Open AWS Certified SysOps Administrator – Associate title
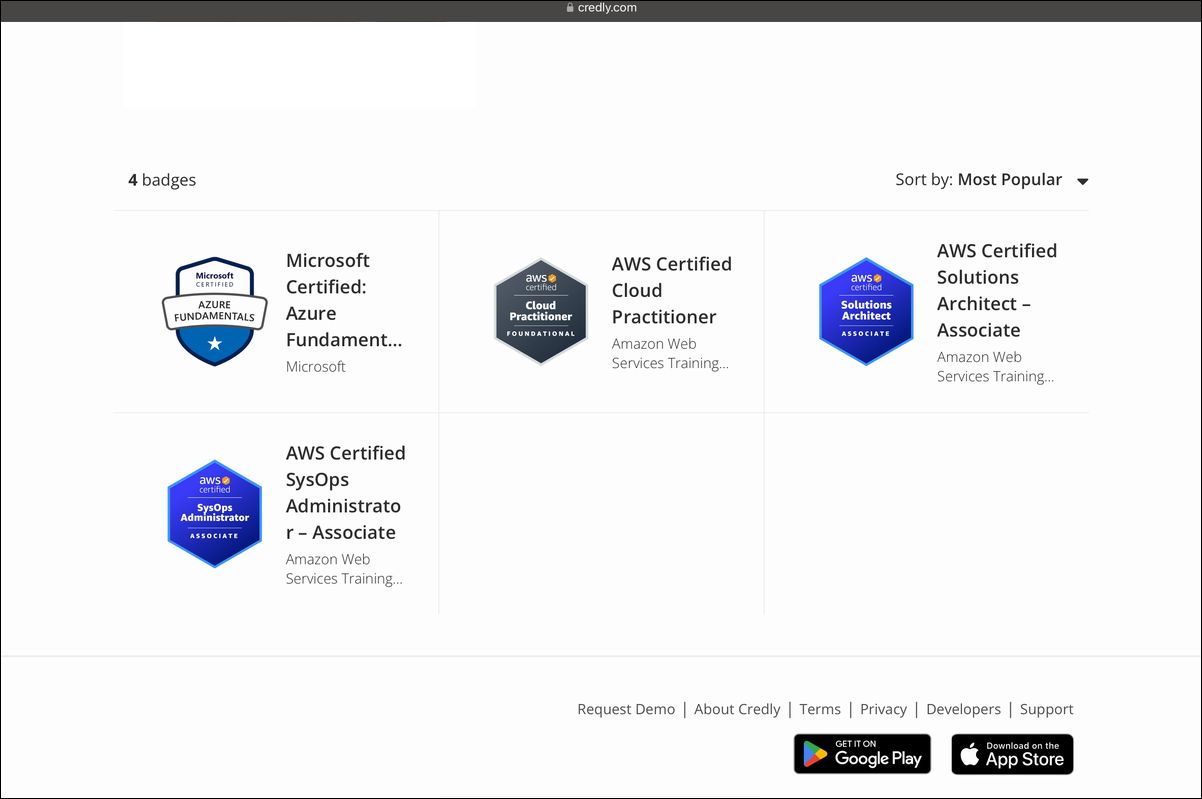The width and height of the screenshot is (1202, 799). pos(346,492)
